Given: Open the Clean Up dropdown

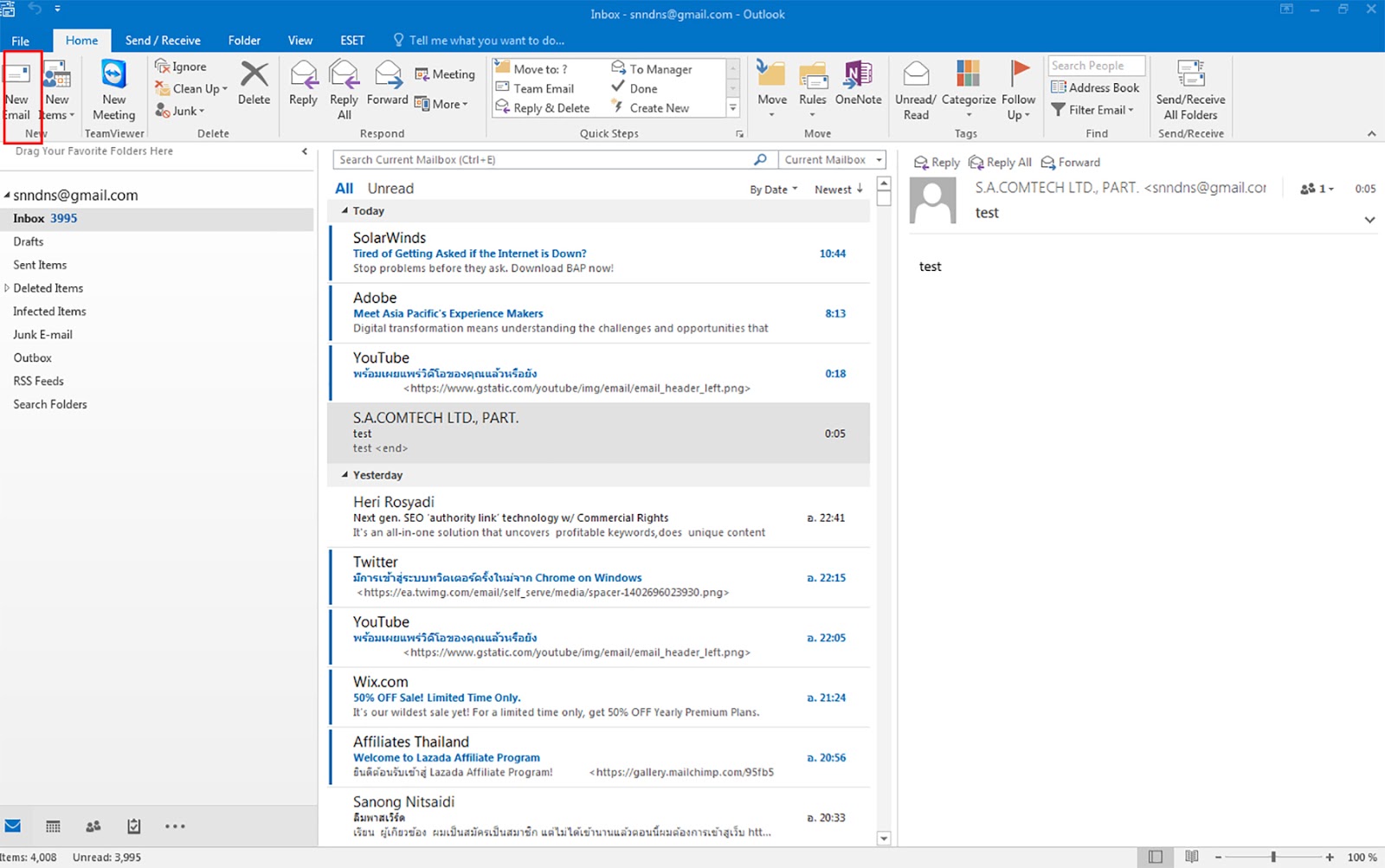Looking at the screenshot, I should pos(191,88).
